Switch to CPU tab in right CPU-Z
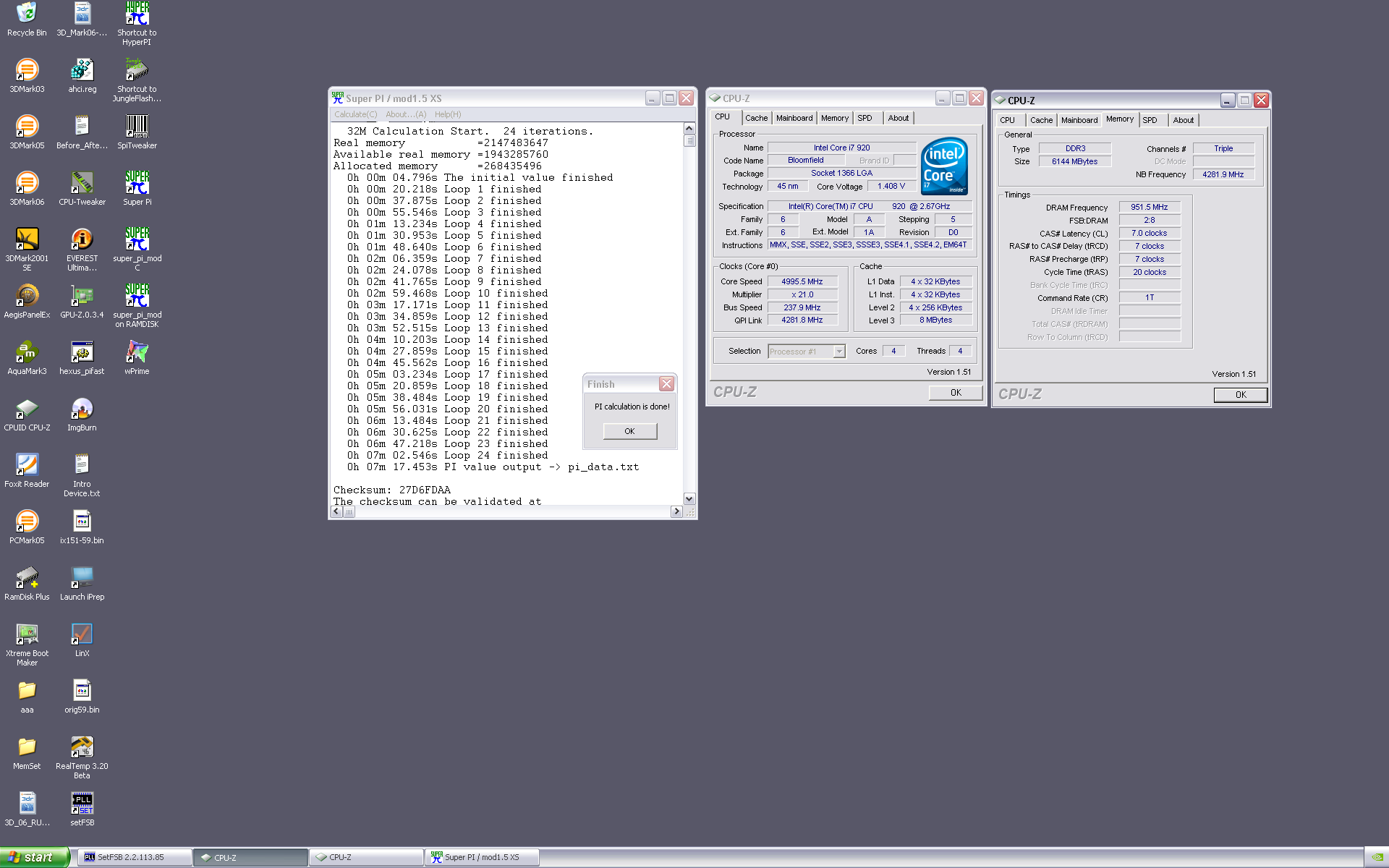Image resolution: width=1389 pixels, height=868 pixels. [x=1008, y=120]
